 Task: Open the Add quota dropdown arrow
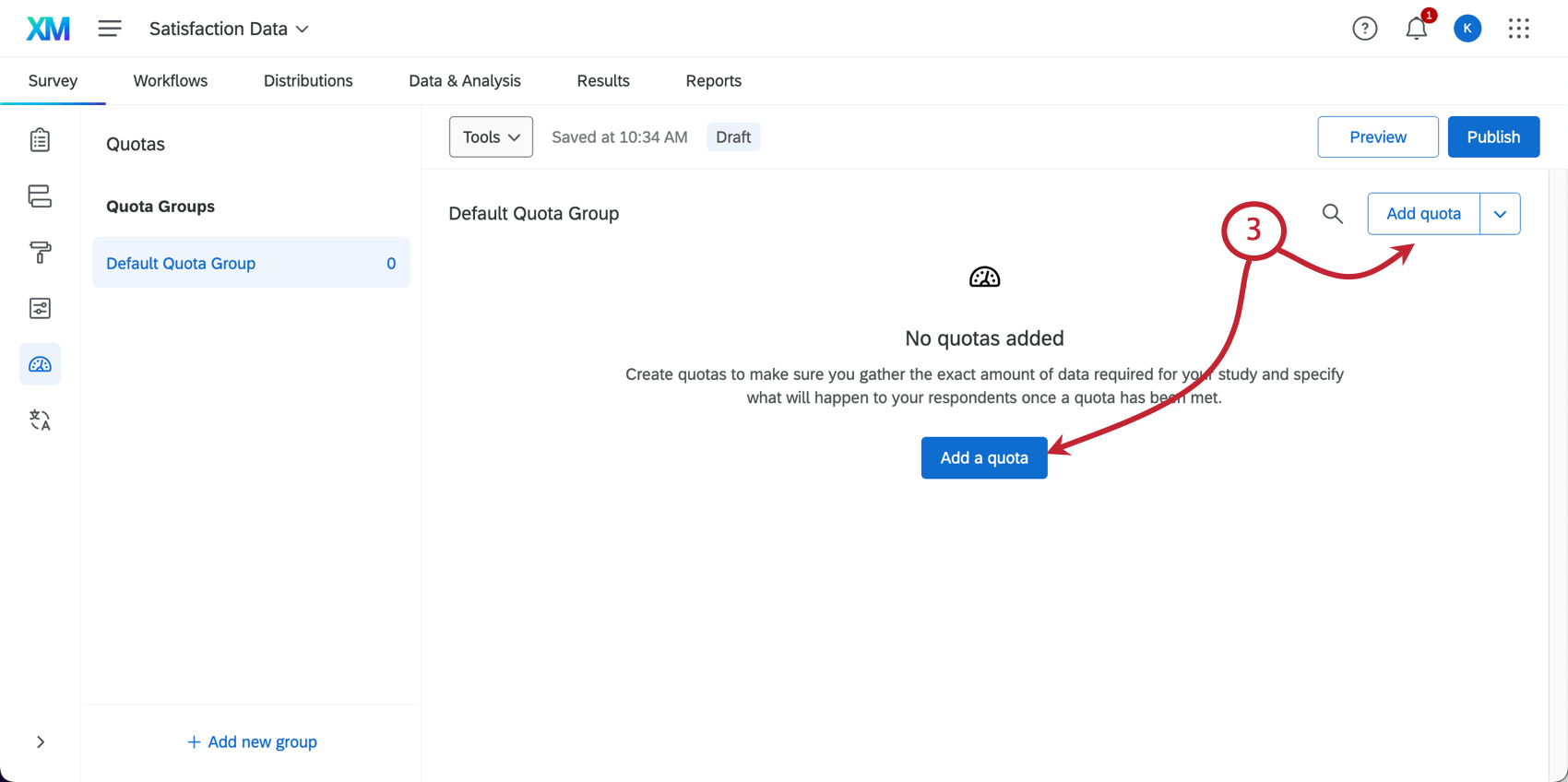coord(1500,214)
